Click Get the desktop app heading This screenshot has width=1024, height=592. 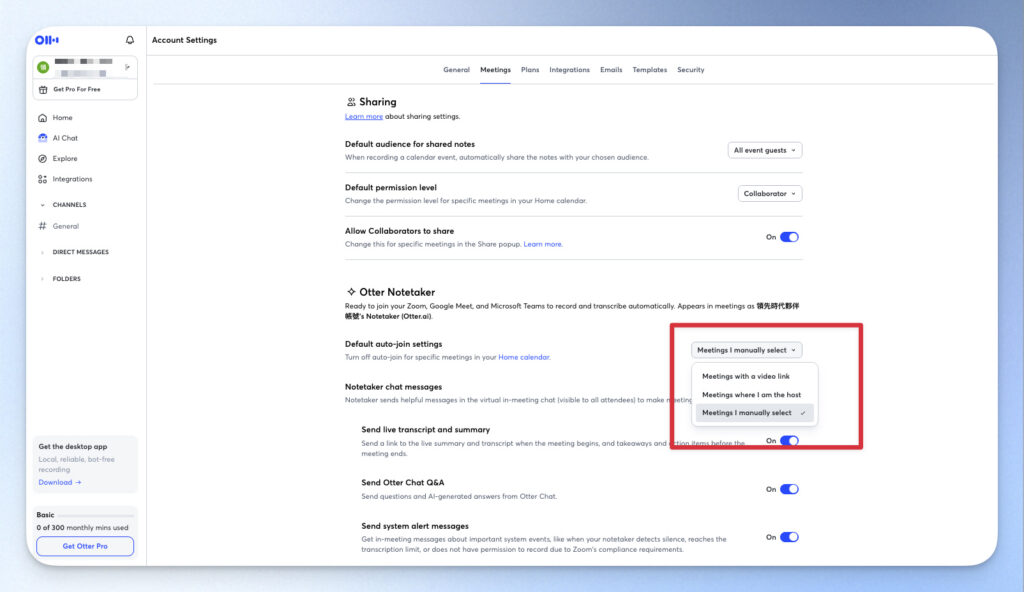coord(72,447)
